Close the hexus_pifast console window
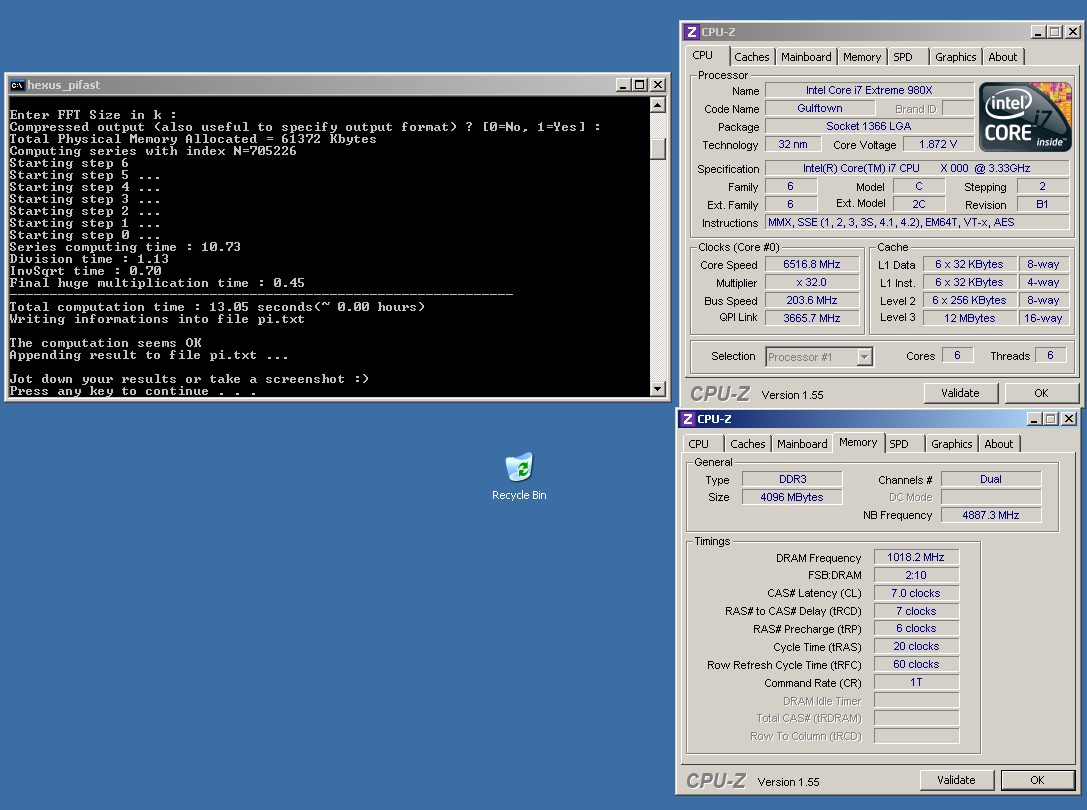The width and height of the screenshot is (1087, 810). click(x=658, y=85)
